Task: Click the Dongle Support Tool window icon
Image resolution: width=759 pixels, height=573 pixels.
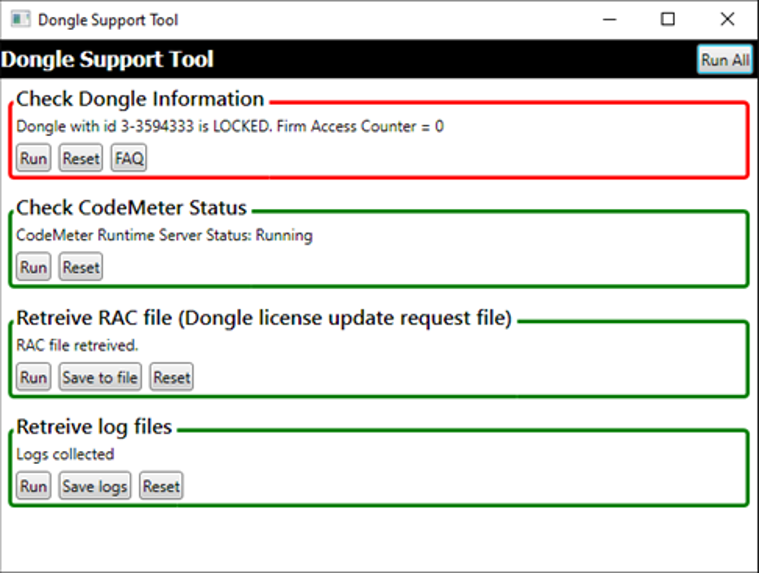Action: coord(20,20)
